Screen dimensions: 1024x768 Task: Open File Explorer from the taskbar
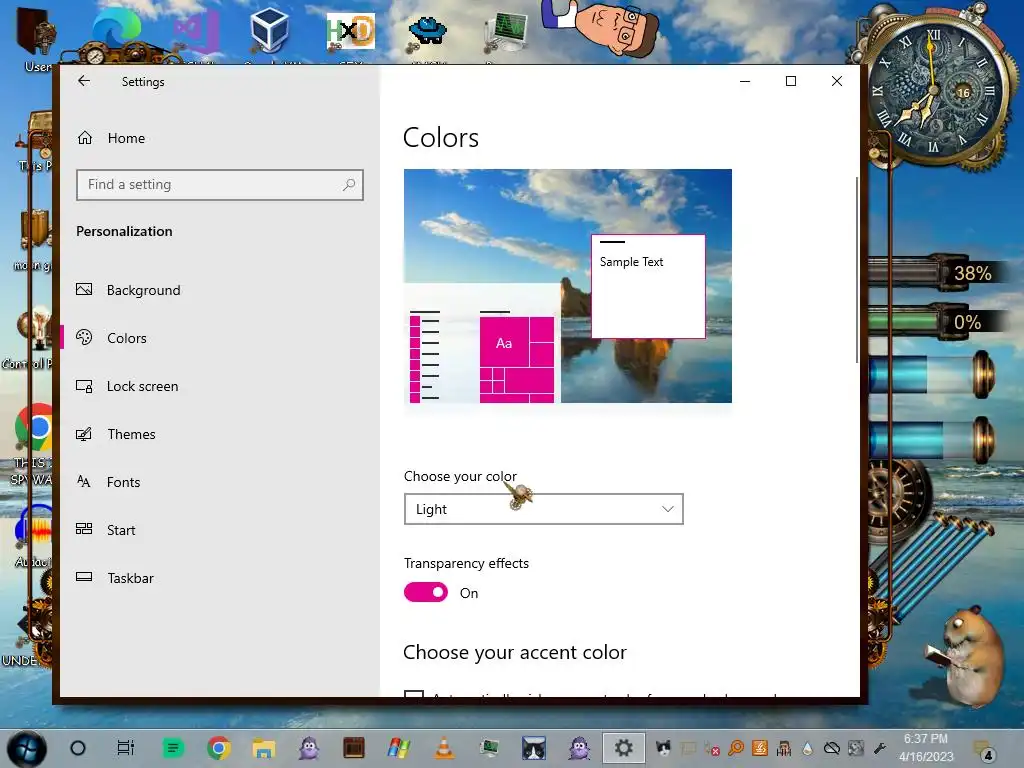(x=264, y=748)
